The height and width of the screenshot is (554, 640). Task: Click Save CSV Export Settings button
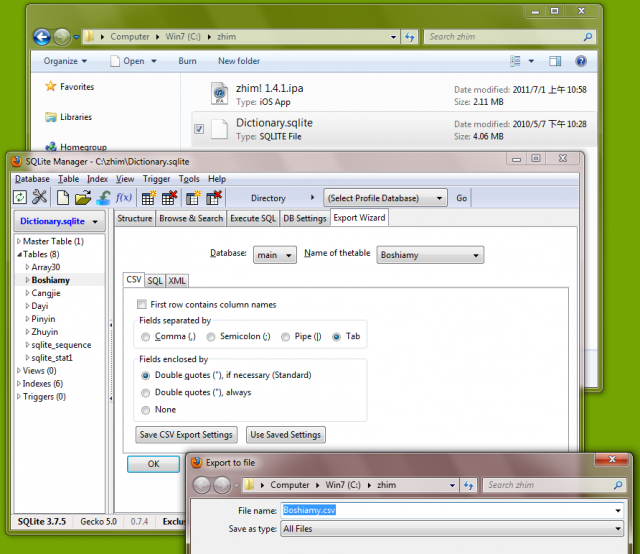coord(186,435)
